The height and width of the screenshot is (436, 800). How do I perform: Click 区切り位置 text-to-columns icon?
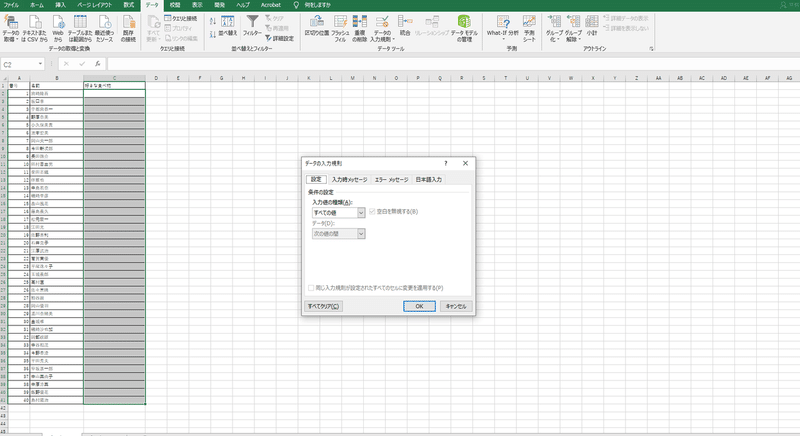(x=317, y=25)
